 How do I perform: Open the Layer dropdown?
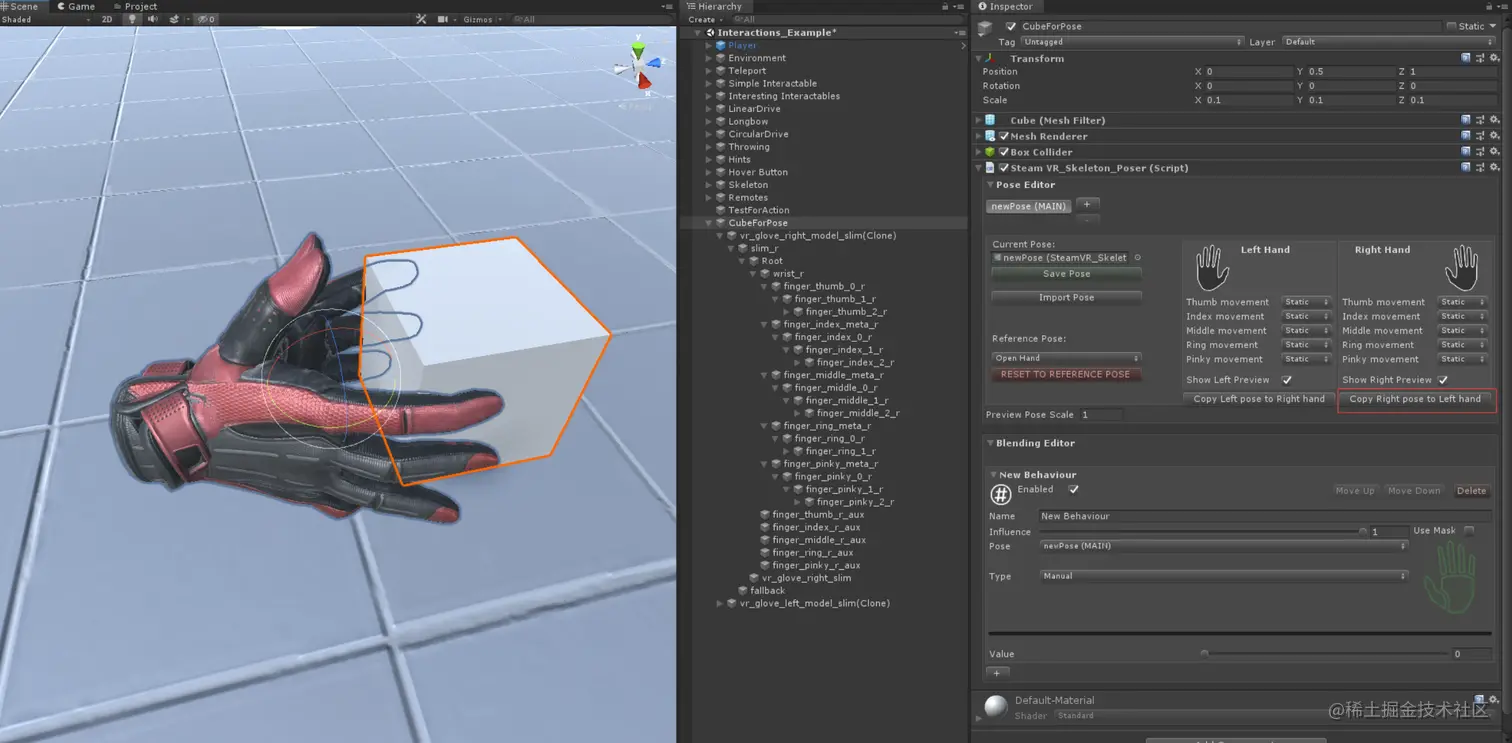1389,42
